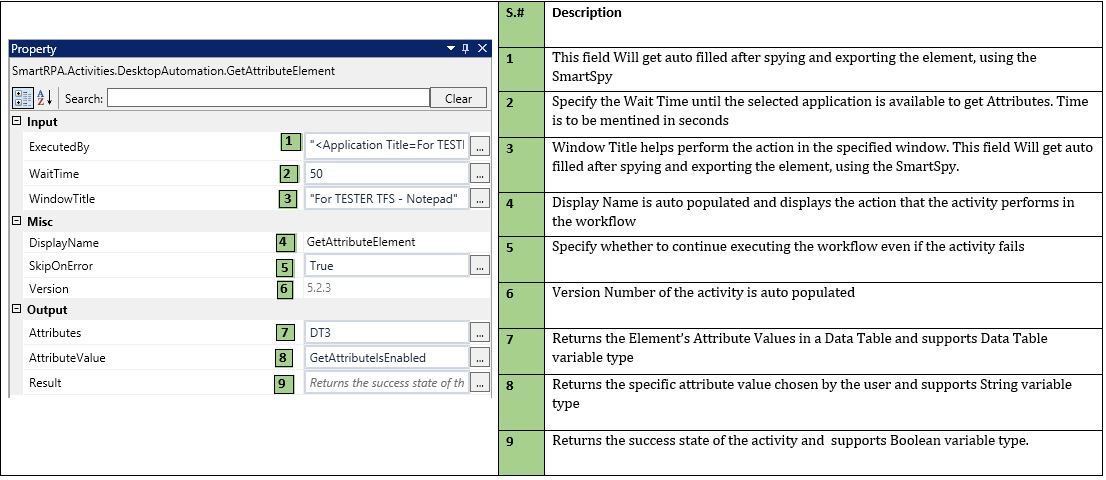Collapse the Misc section
This screenshot has width=1106, height=480.
click(x=16, y=222)
